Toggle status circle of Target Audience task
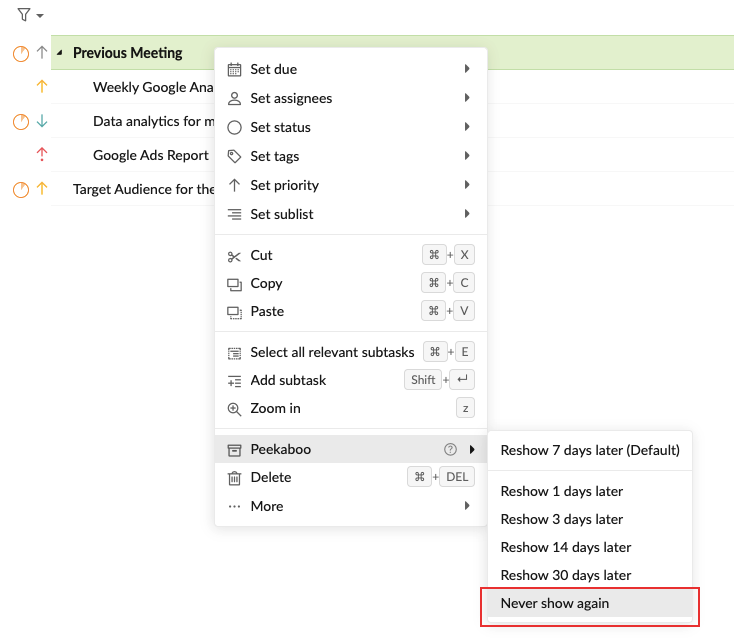This screenshot has width=734, height=642. [x=21, y=190]
